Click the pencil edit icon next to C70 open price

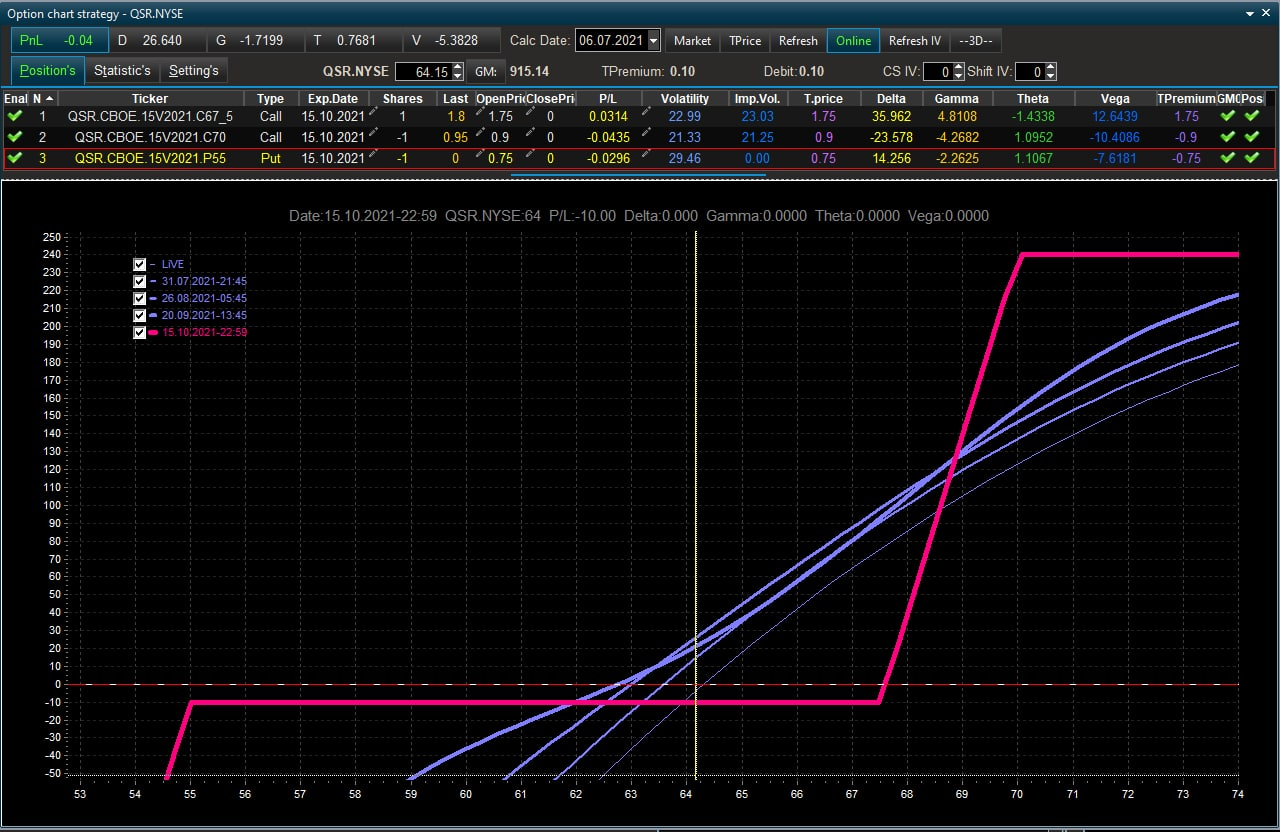click(482, 137)
